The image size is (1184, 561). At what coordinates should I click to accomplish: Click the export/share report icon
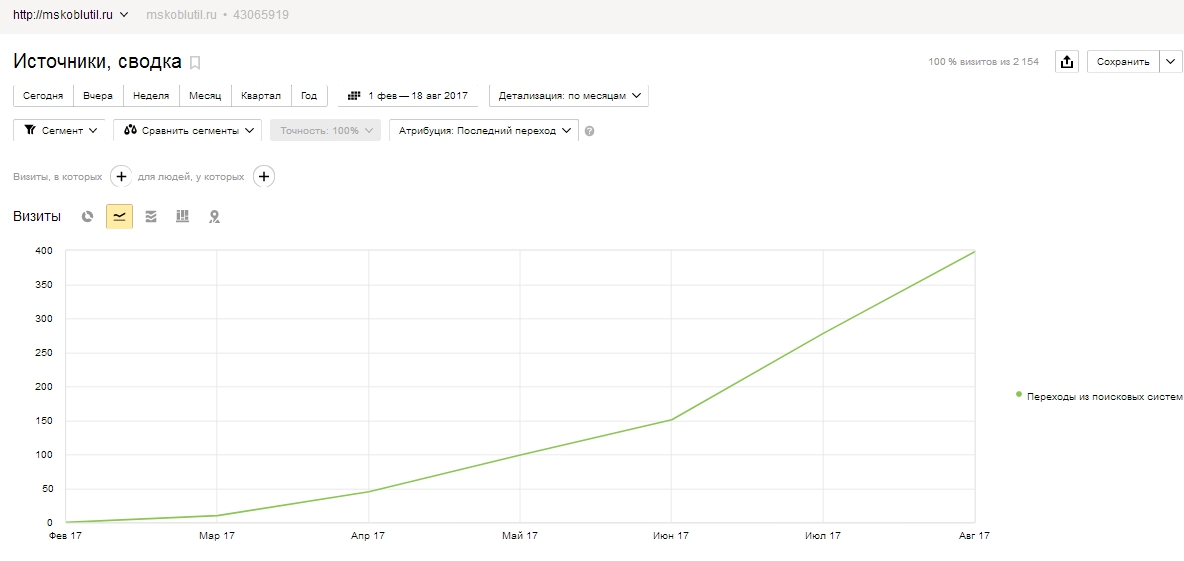point(1066,62)
